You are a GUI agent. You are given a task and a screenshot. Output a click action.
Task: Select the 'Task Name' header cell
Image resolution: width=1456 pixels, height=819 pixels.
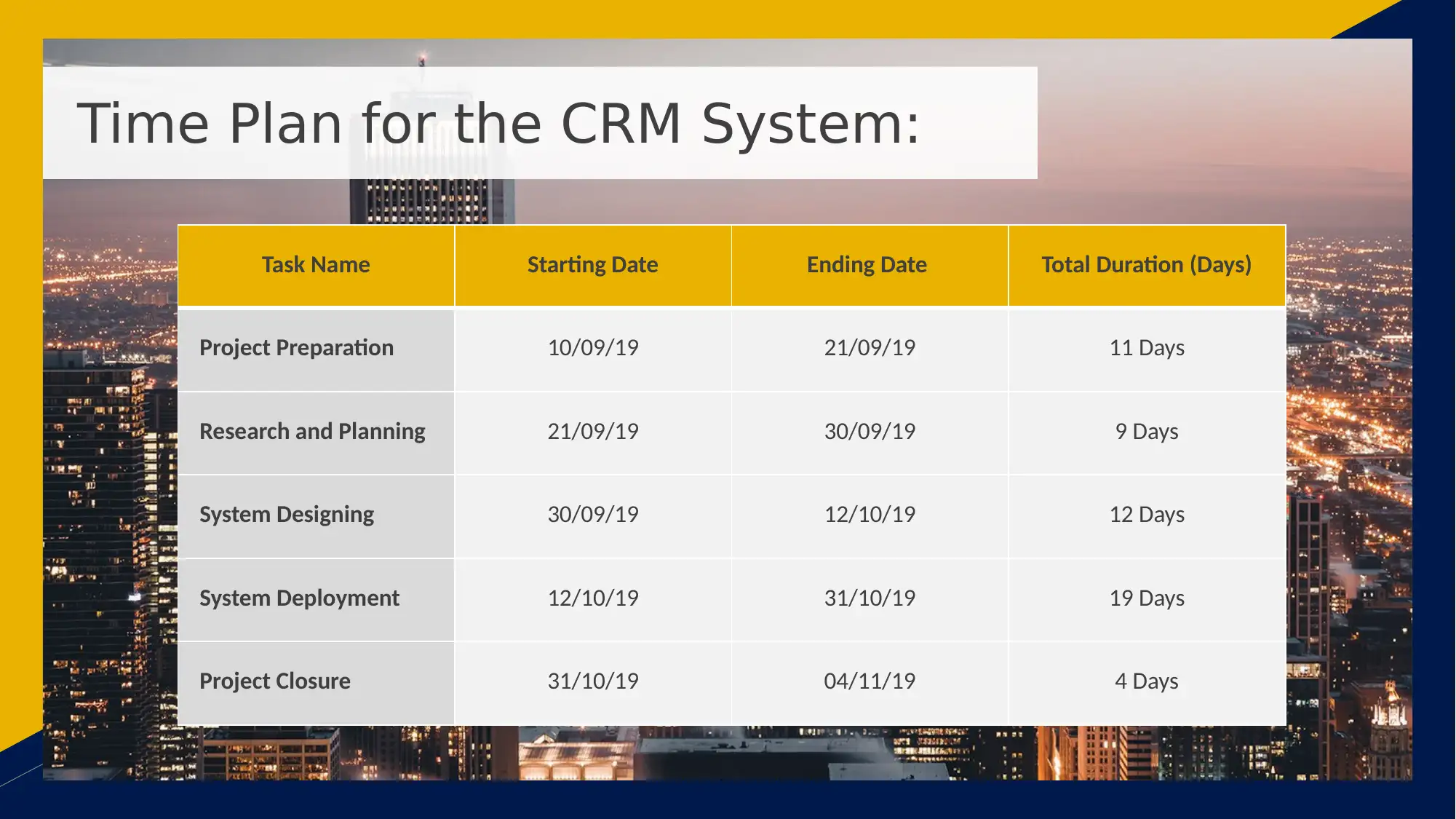click(x=316, y=266)
